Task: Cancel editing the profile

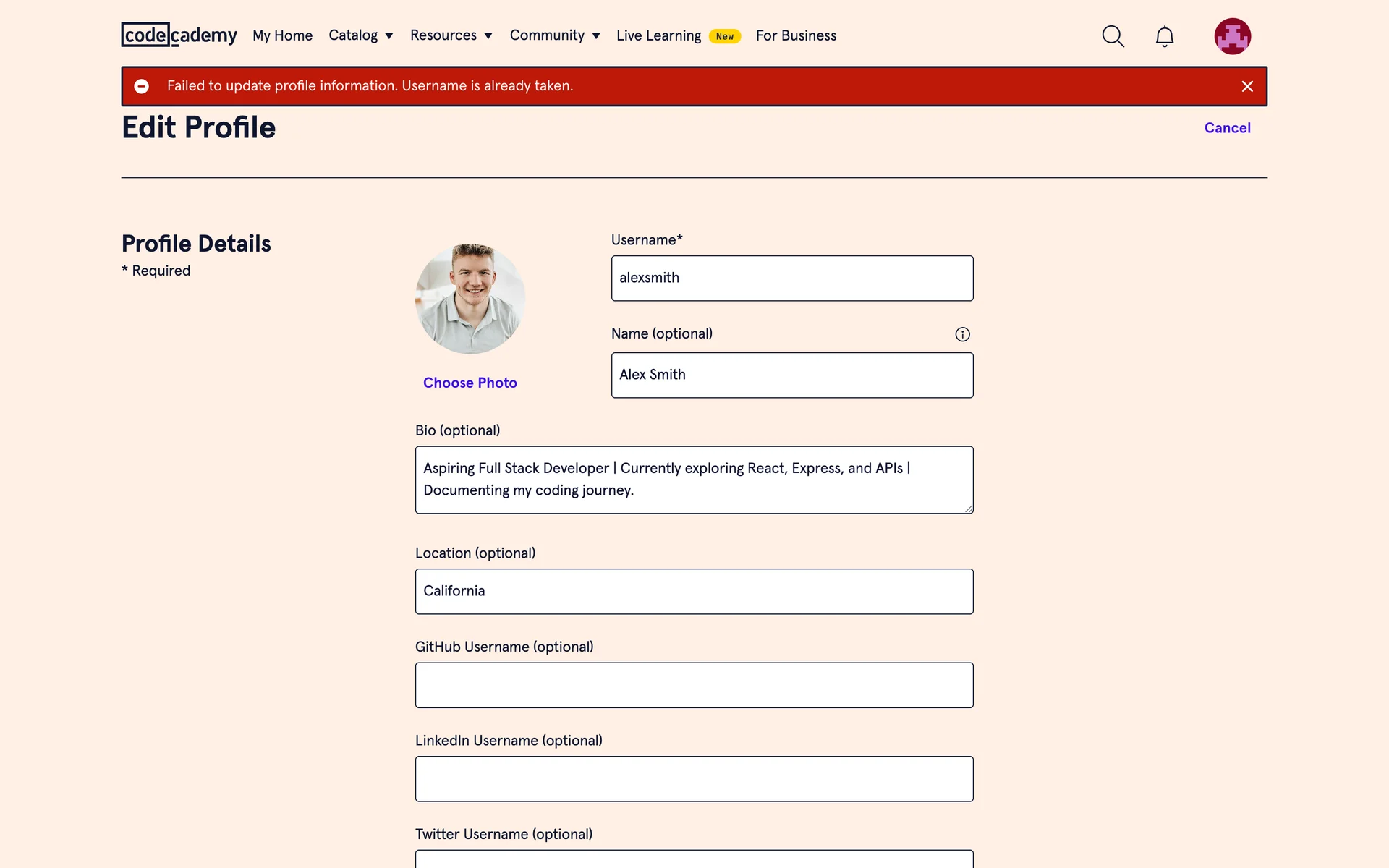Action: click(1227, 128)
